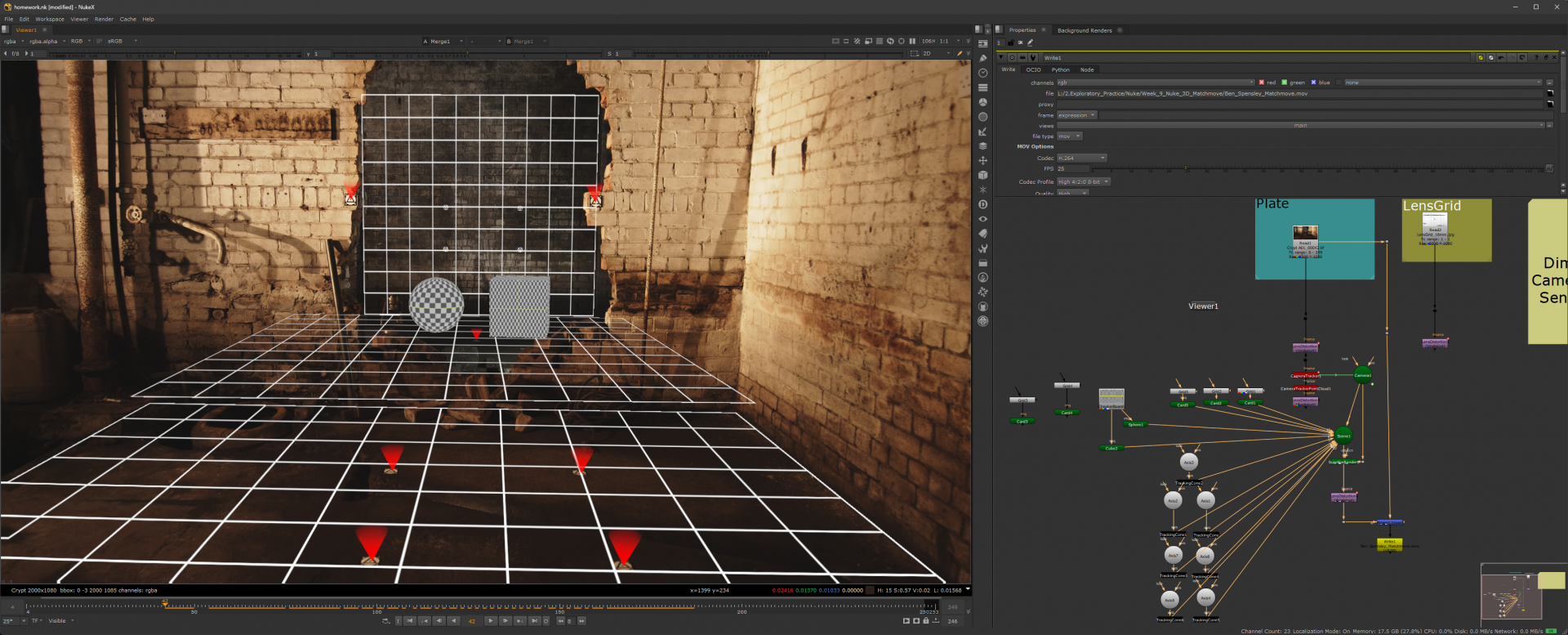Click the Merge nodes layers icon

click(x=983, y=146)
